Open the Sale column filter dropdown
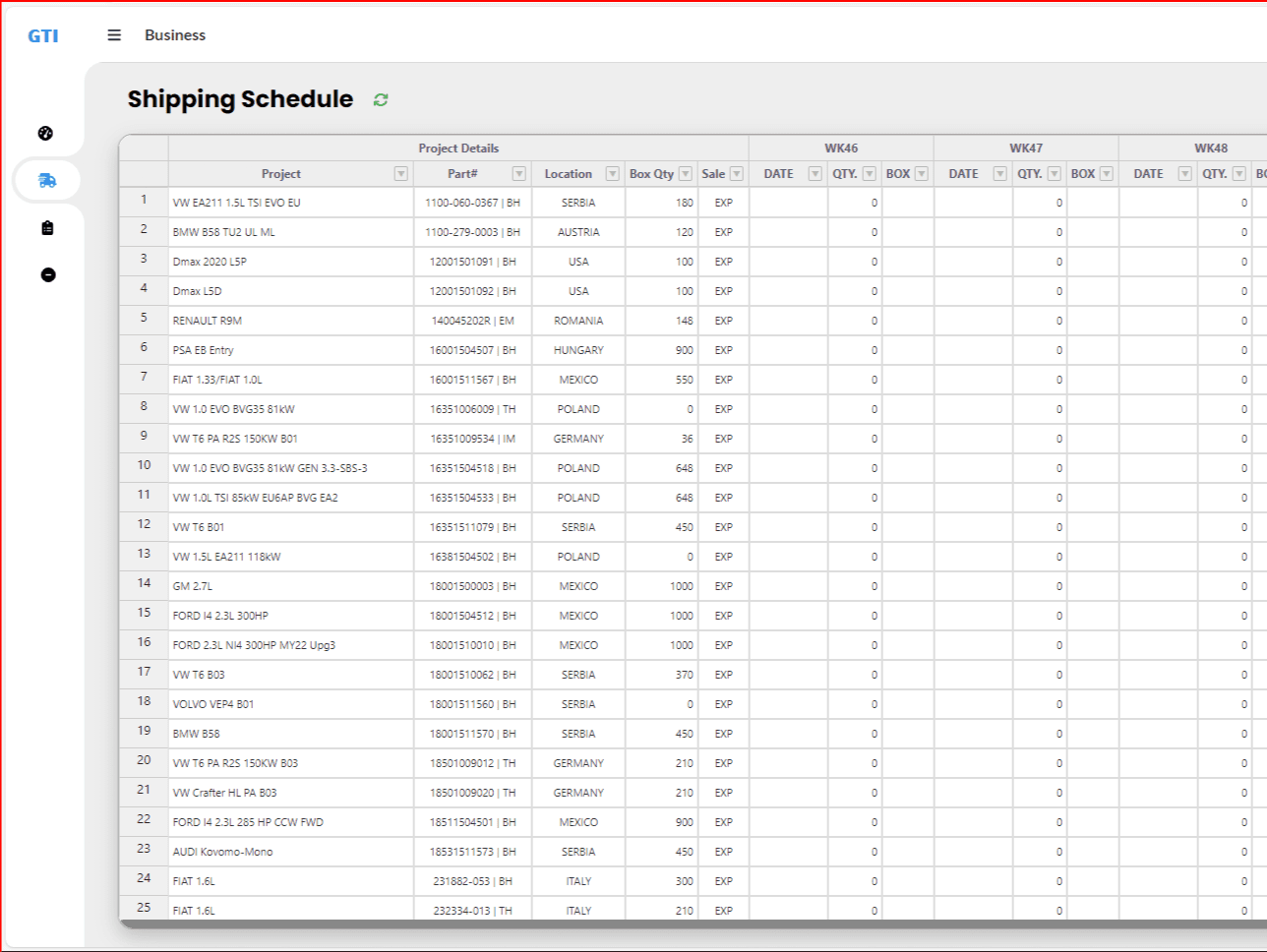The width and height of the screenshot is (1267, 952). coord(737,174)
